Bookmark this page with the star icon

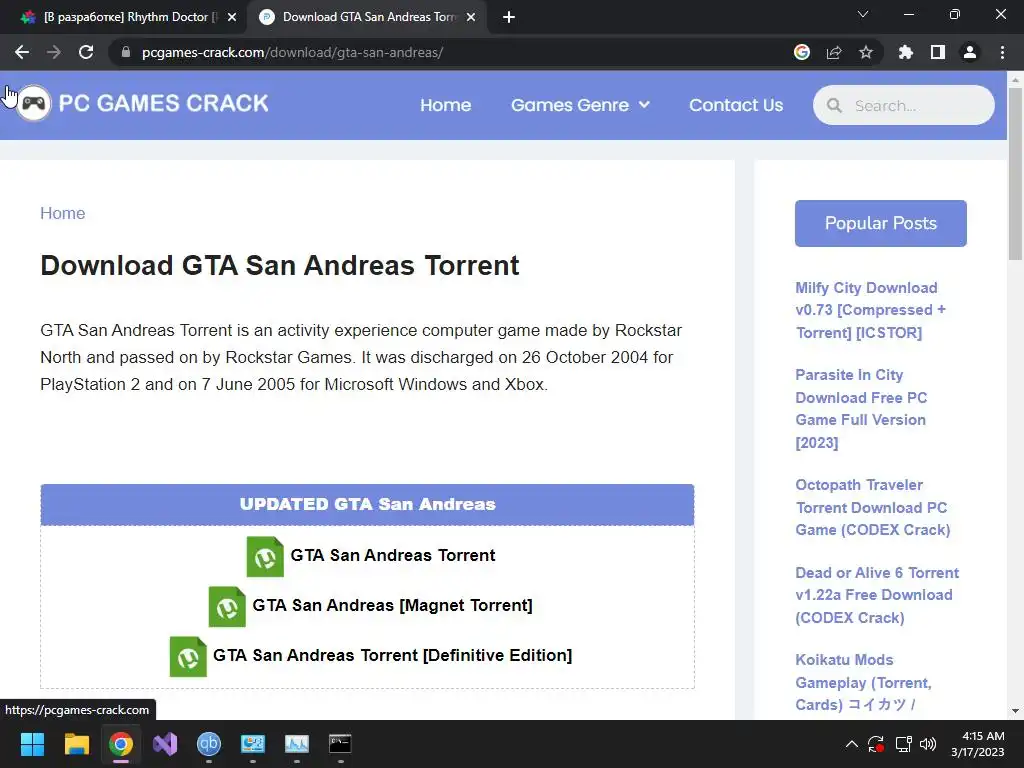(866, 52)
